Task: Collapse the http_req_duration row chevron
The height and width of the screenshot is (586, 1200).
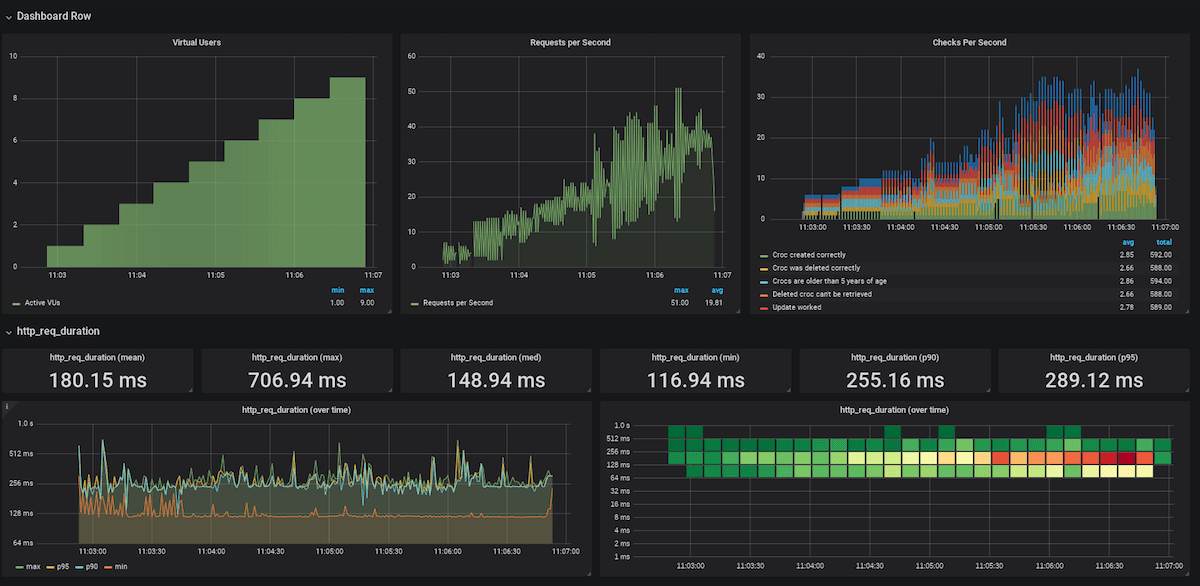Action: (8, 331)
